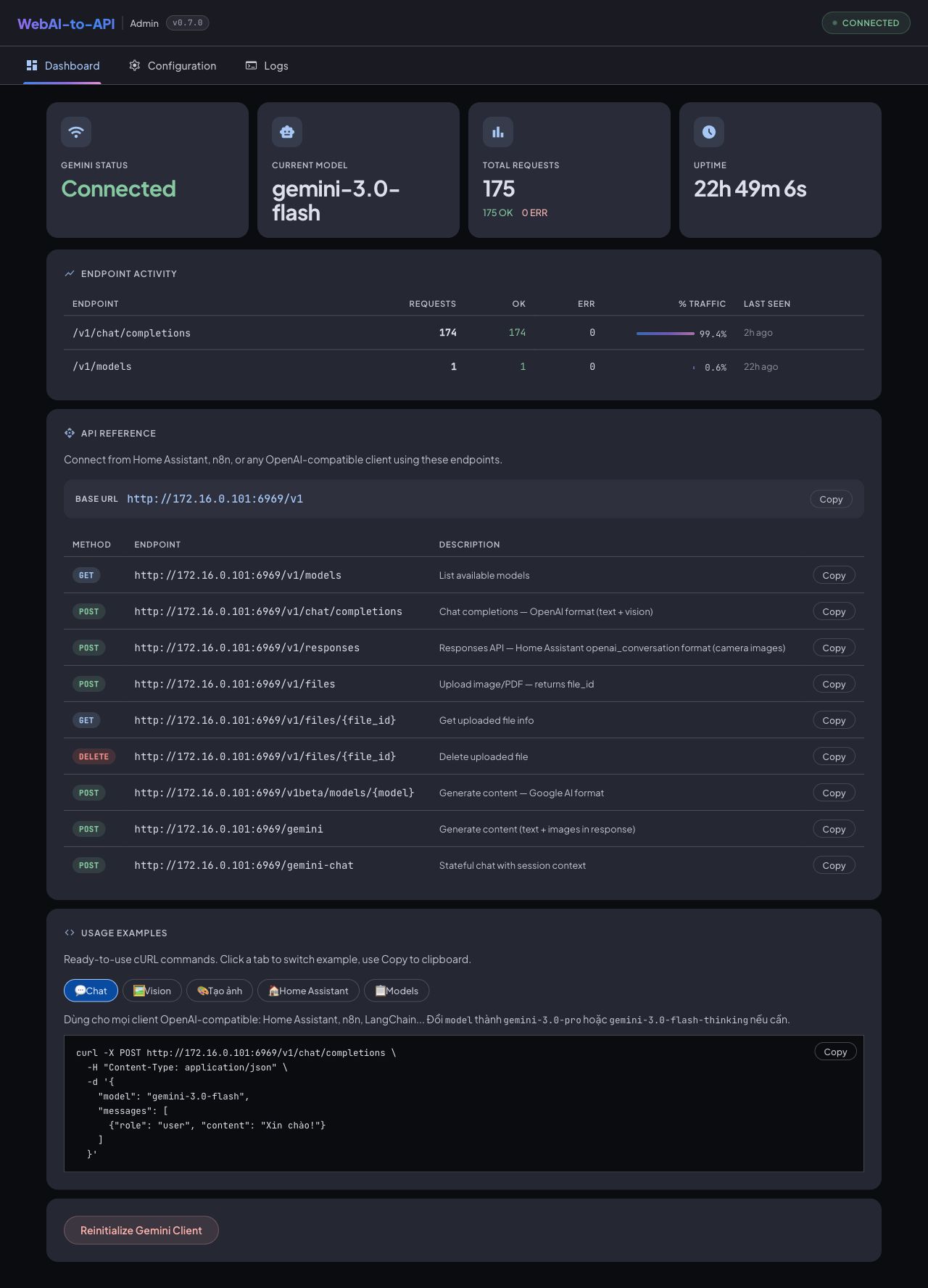Click the 175 OK count text

[x=497, y=212]
